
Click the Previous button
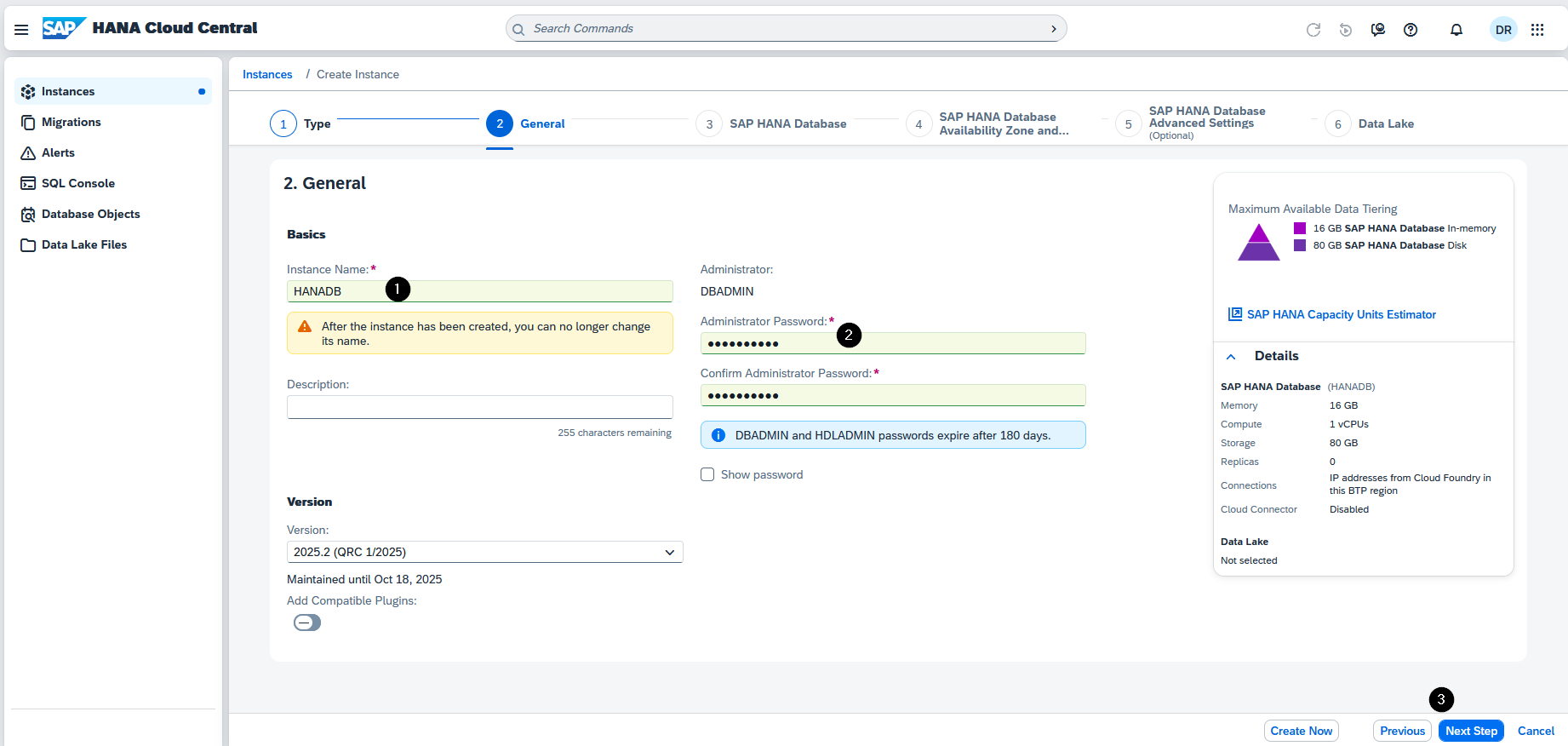coord(1402,731)
